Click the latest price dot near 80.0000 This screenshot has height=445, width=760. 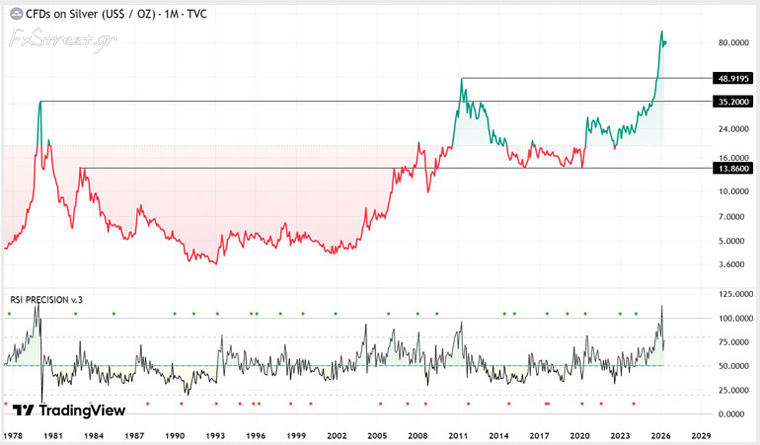click(x=665, y=43)
